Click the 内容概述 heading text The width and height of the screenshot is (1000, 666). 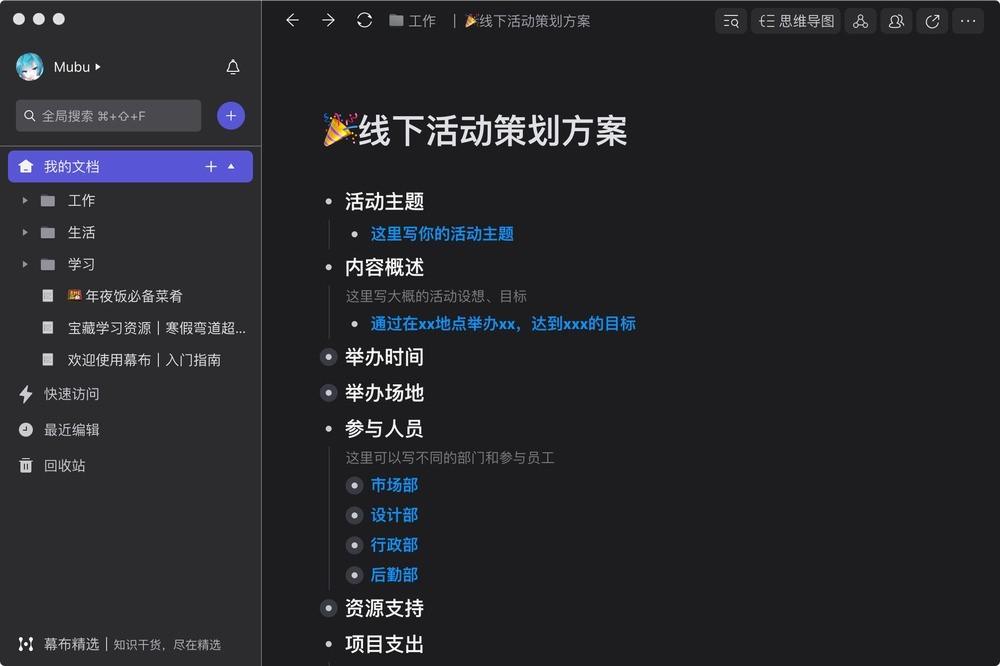pyautogui.click(x=384, y=267)
